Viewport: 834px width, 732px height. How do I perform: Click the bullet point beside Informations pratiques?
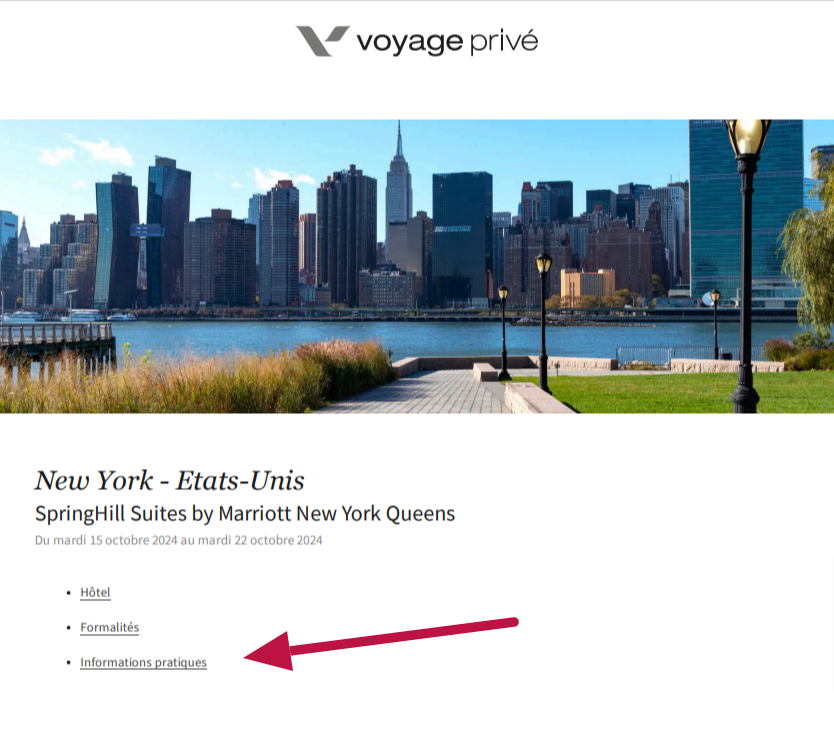(69, 663)
